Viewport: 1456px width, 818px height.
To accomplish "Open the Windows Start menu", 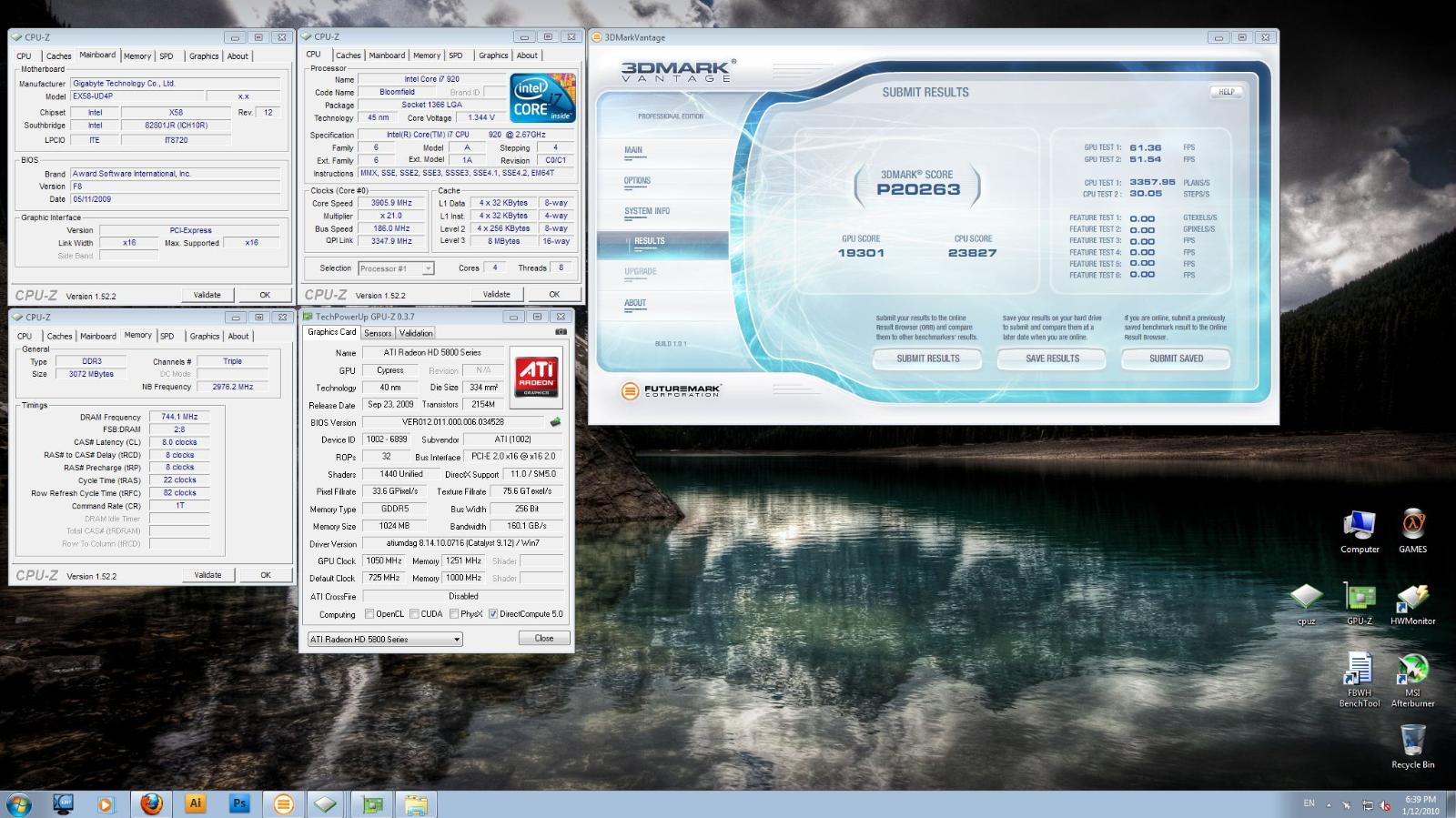I will pyautogui.click(x=18, y=804).
